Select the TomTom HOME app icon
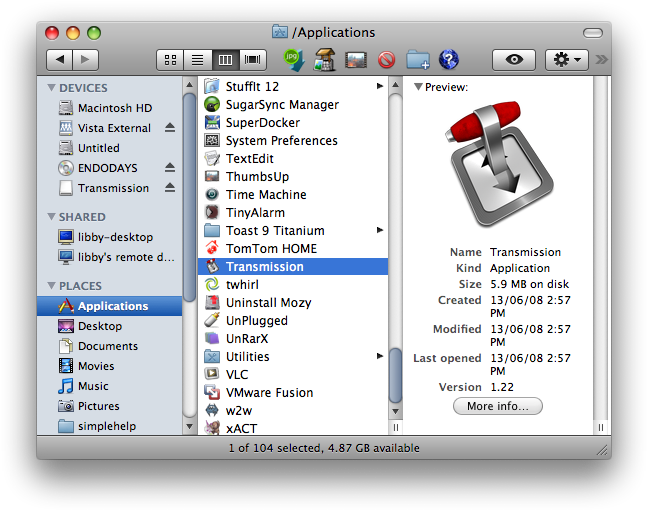Screen dimensions: 647x510 tap(212, 248)
